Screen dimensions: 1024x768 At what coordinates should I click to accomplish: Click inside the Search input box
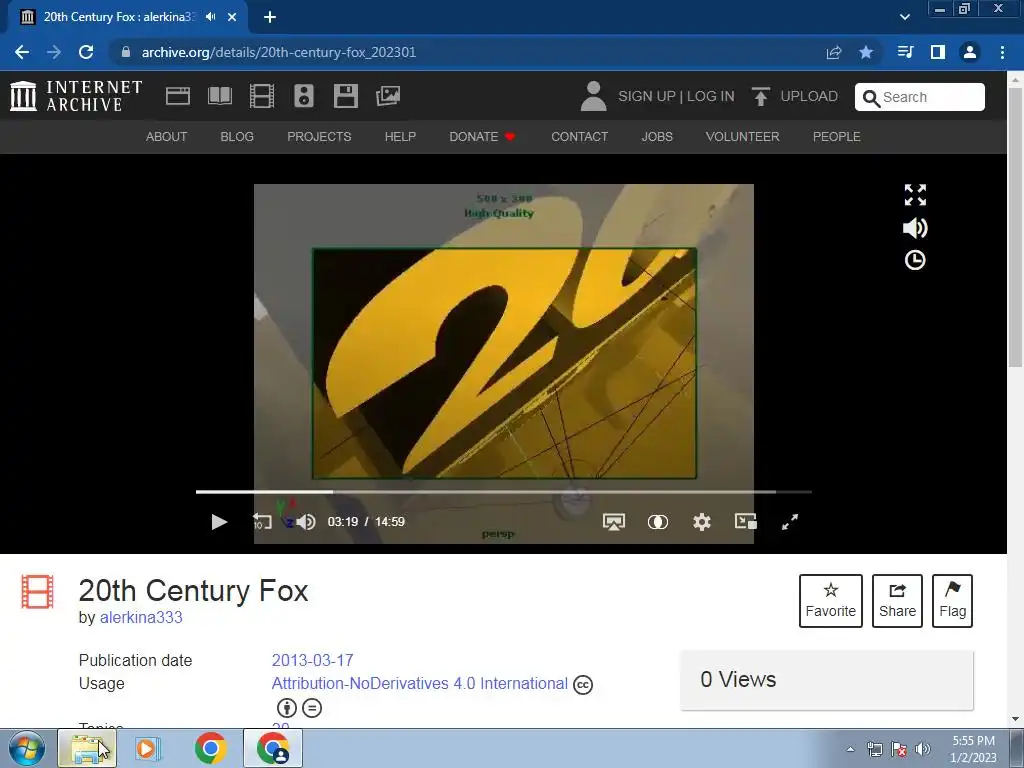pyautogui.click(x=920, y=97)
